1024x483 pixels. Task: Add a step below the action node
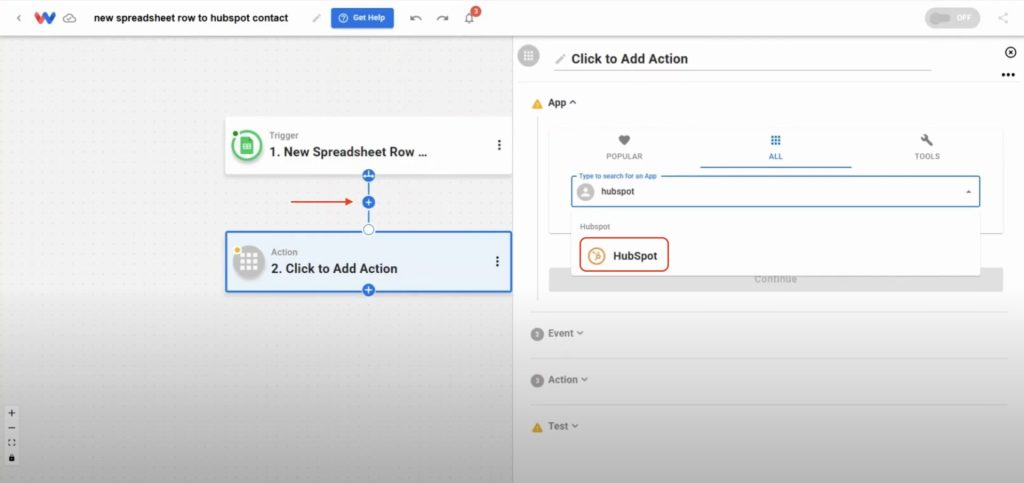368,290
